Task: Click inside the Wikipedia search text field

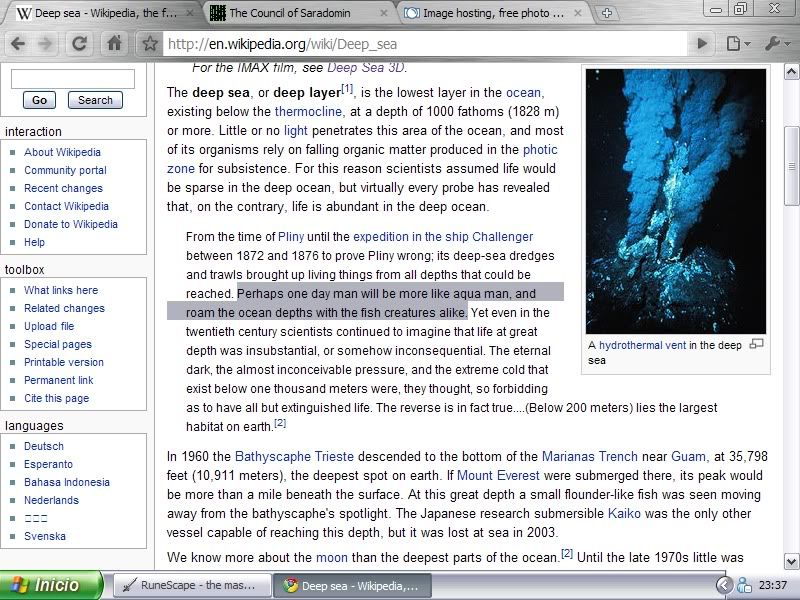Action: coord(72,79)
